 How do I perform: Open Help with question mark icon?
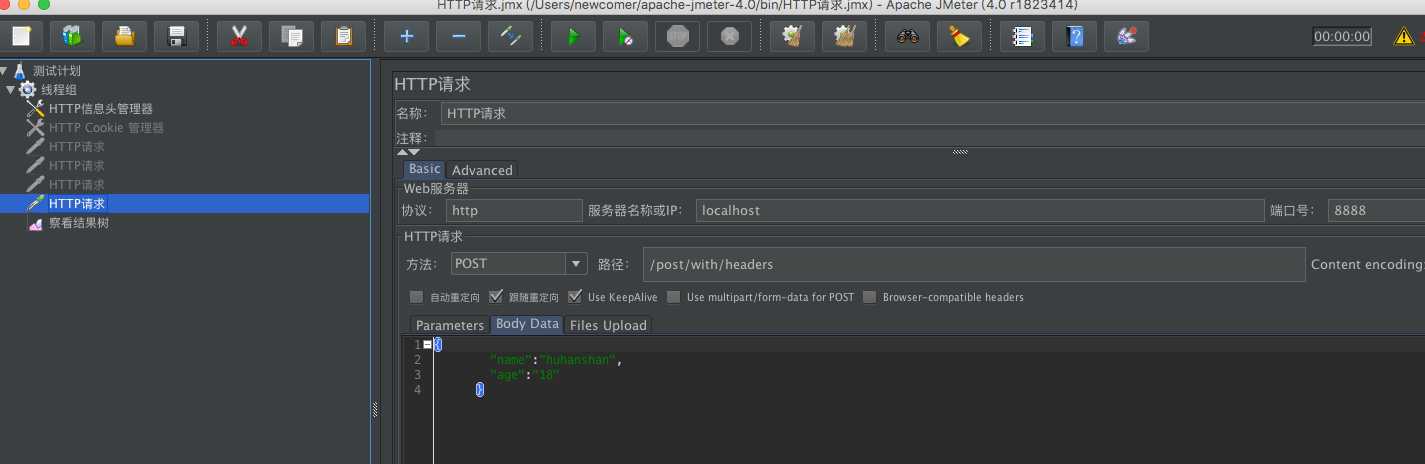[1074, 36]
